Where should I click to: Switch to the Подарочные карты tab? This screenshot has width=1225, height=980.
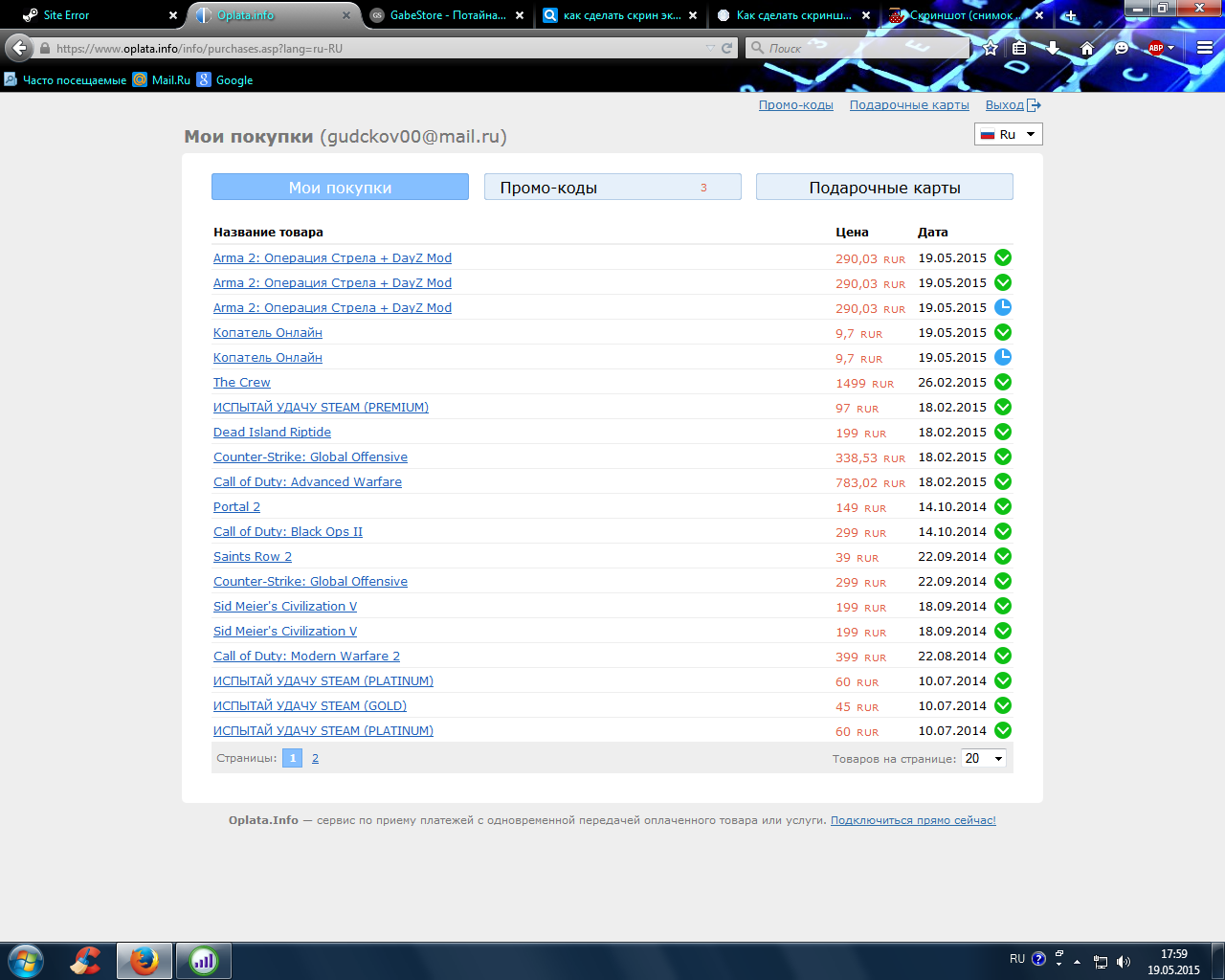[884, 188]
